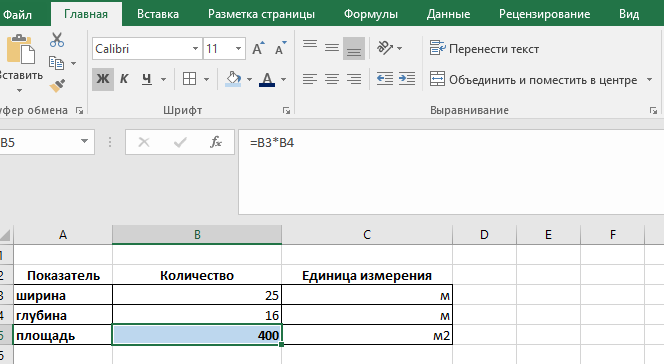
Task: Click the increase indent icon
Action: pyautogui.click(x=407, y=79)
